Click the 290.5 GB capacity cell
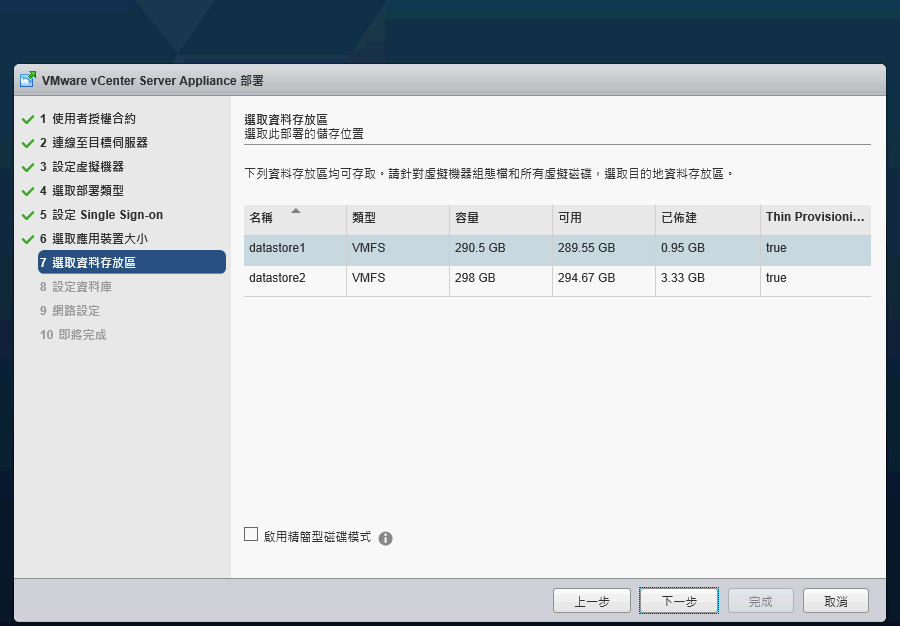This screenshot has width=900, height=626. coord(480,248)
